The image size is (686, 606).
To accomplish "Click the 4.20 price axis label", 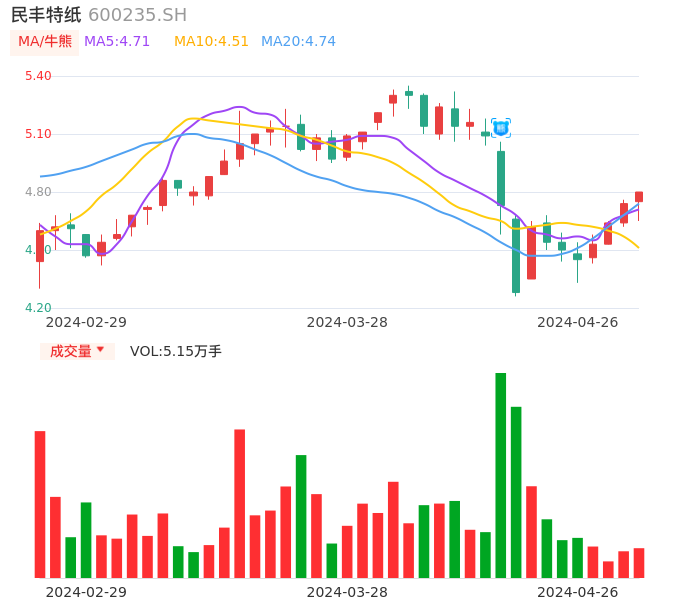I will (38, 308).
